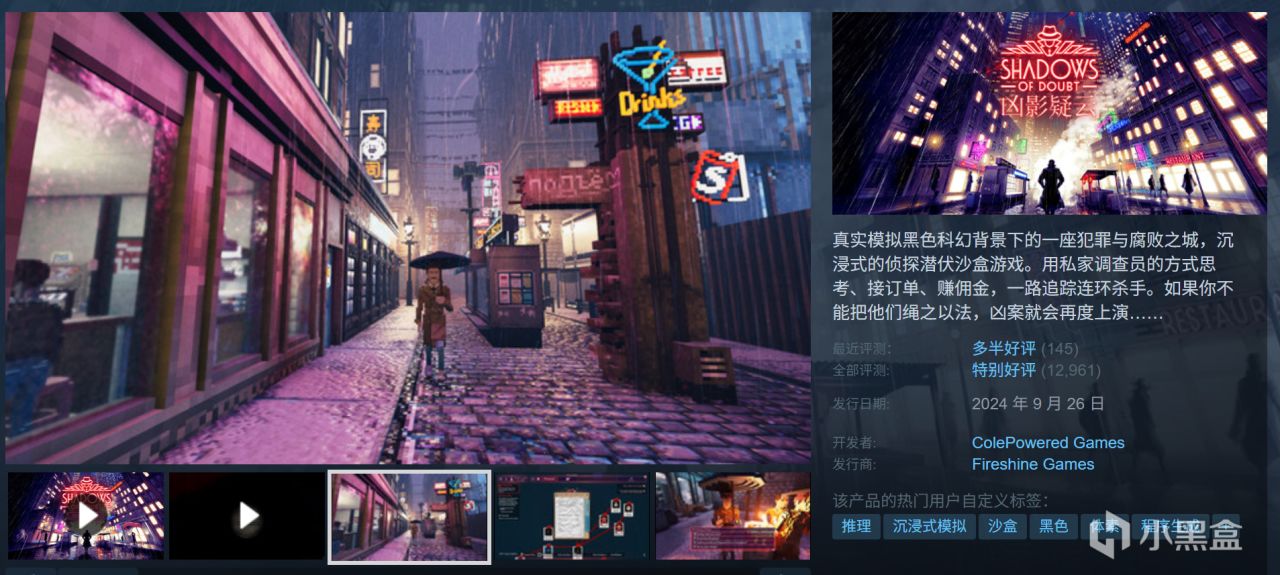Click the 发行日期 label
The width and height of the screenshot is (1280, 575).
[x=861, y=403]
